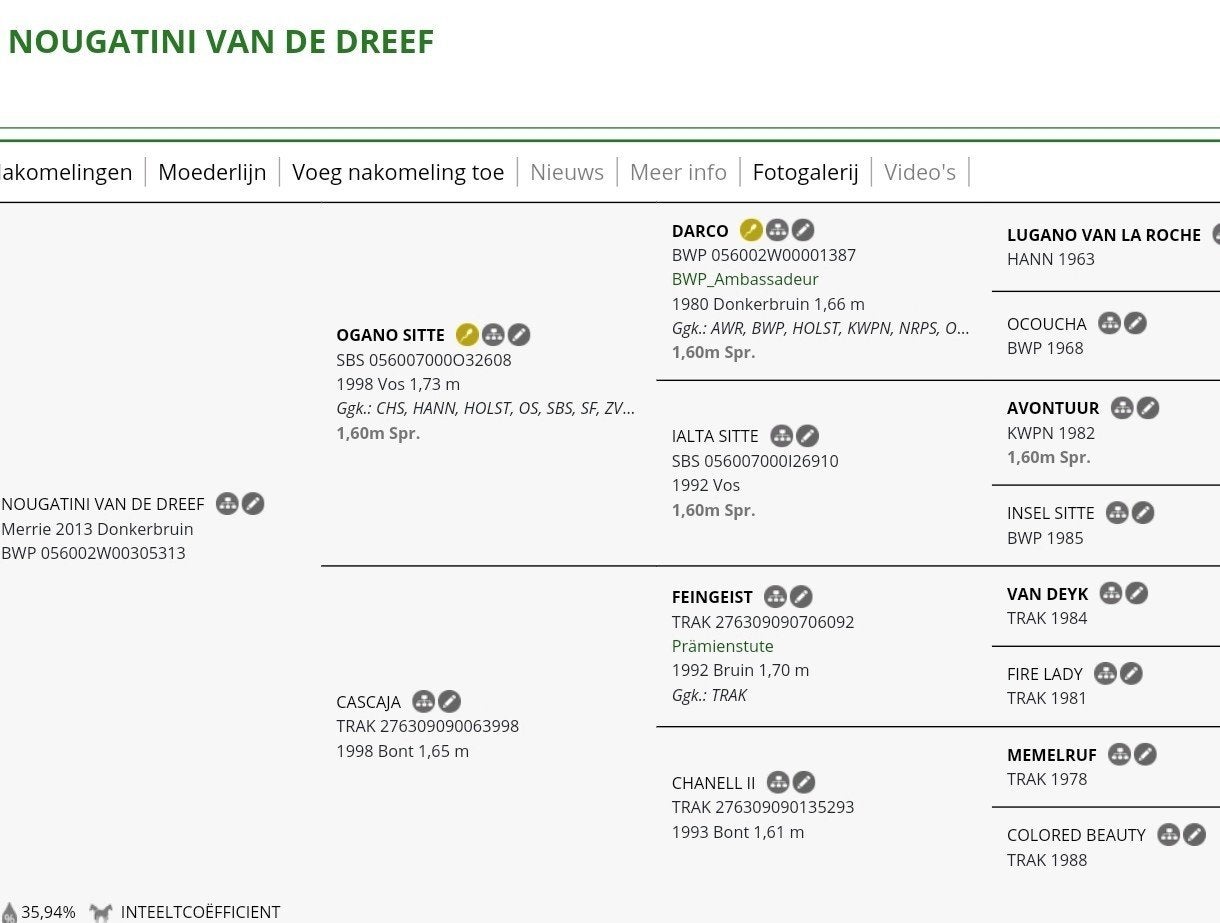
Task: Open pedigree tree icon beside OGANO SITTE
Action: pyautogui.click(x=493, y=334)
